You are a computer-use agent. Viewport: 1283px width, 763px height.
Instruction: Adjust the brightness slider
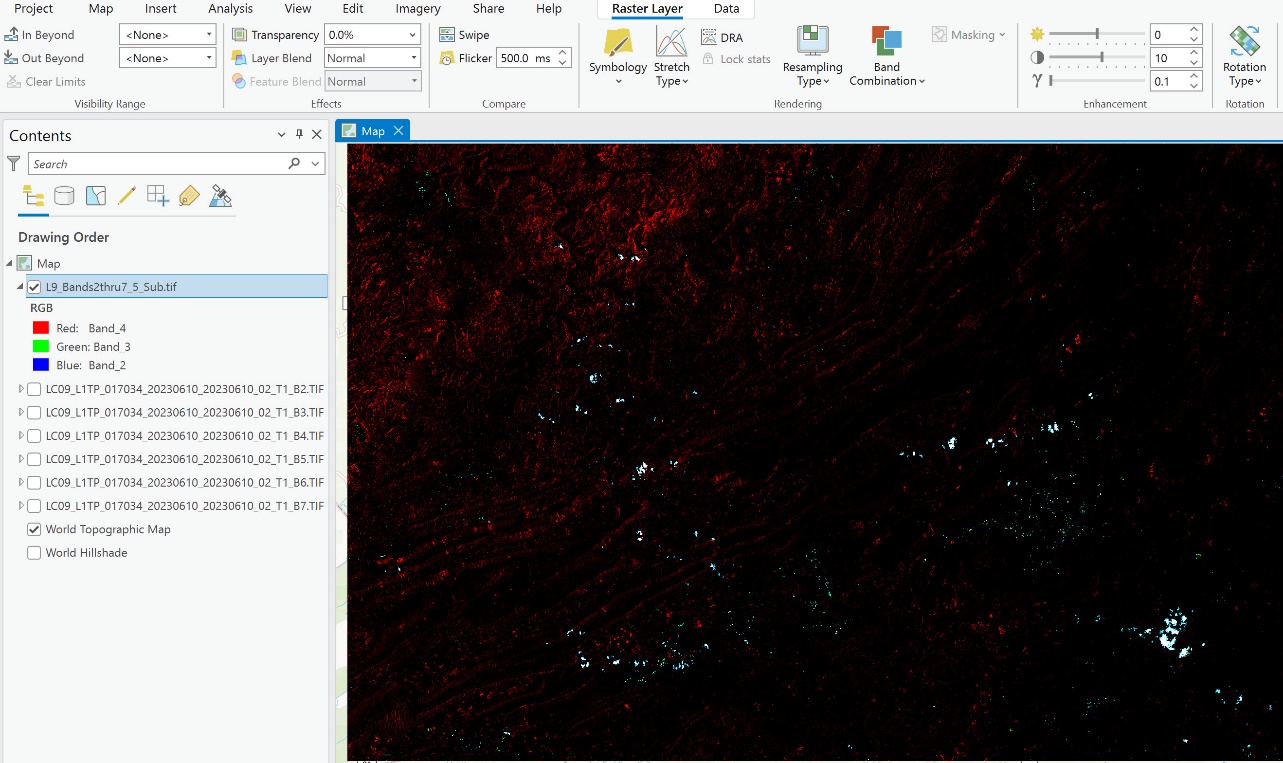click(1096, 34)
